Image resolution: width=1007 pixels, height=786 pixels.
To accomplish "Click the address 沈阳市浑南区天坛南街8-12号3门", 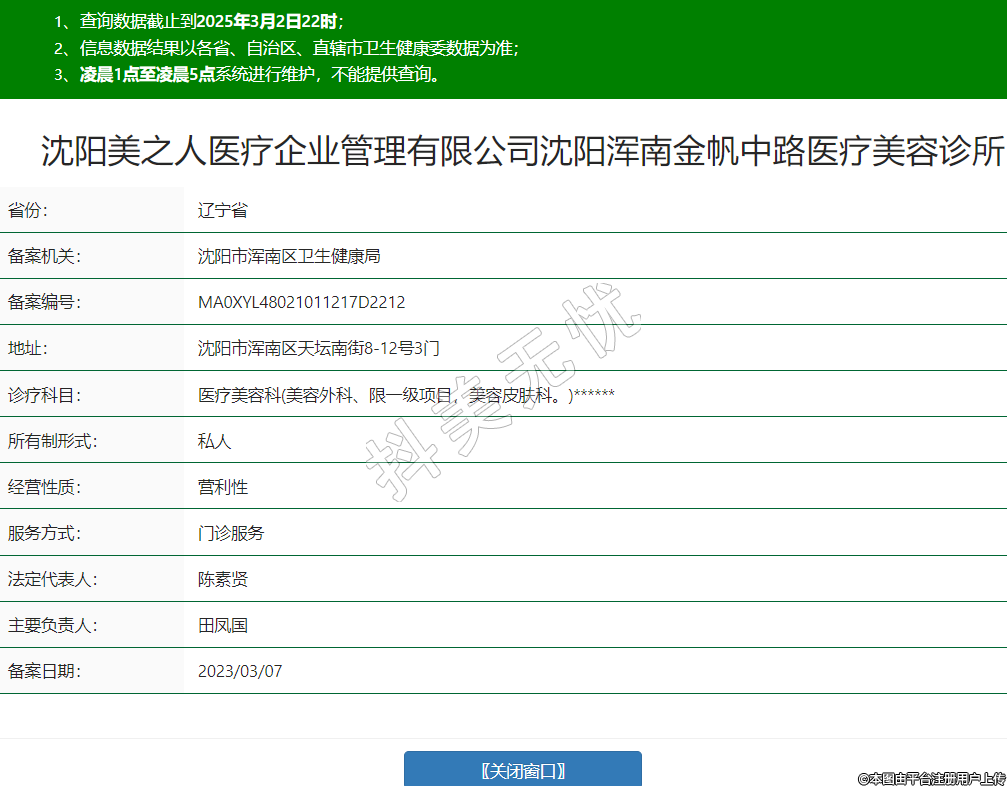I will [x=318, y=348].
